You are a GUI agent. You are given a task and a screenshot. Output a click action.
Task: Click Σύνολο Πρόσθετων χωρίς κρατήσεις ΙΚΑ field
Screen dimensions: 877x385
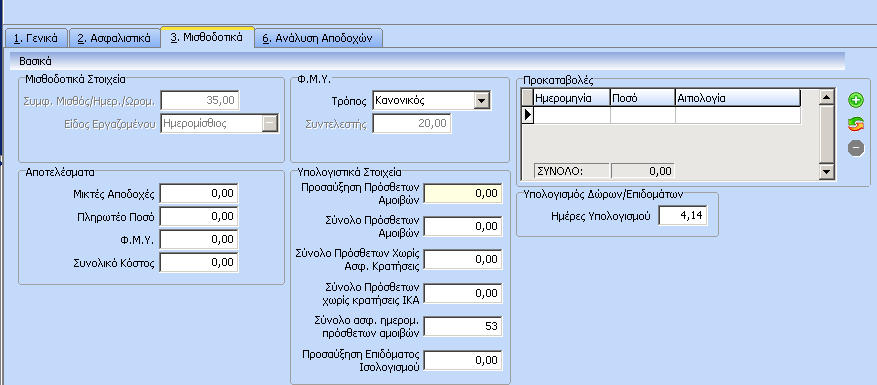(x=463, y=293)
